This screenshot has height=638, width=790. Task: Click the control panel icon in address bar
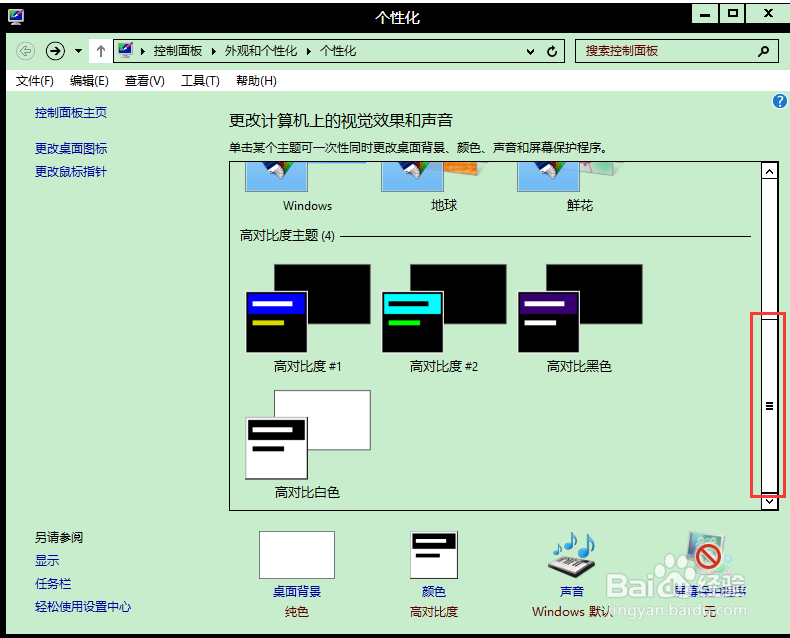tap(125, 50)
